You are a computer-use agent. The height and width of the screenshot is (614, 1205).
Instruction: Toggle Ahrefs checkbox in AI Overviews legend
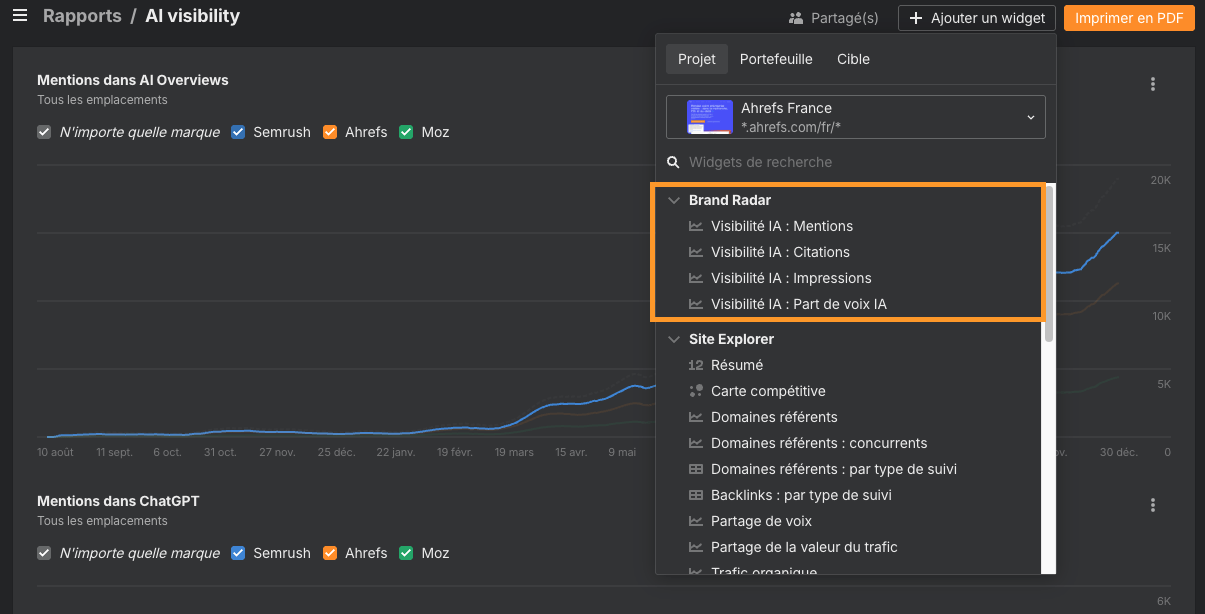tap(330, 132)
